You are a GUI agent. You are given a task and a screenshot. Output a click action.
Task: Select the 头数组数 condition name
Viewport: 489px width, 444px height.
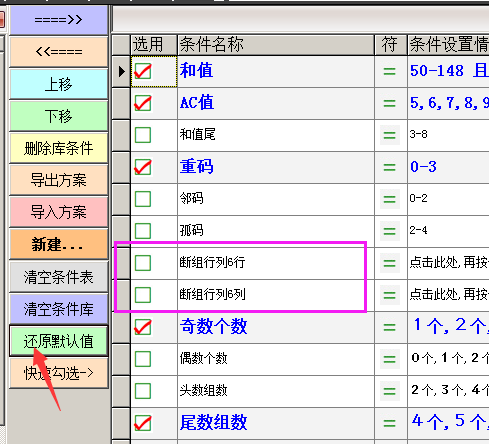[x=203, y=390]
